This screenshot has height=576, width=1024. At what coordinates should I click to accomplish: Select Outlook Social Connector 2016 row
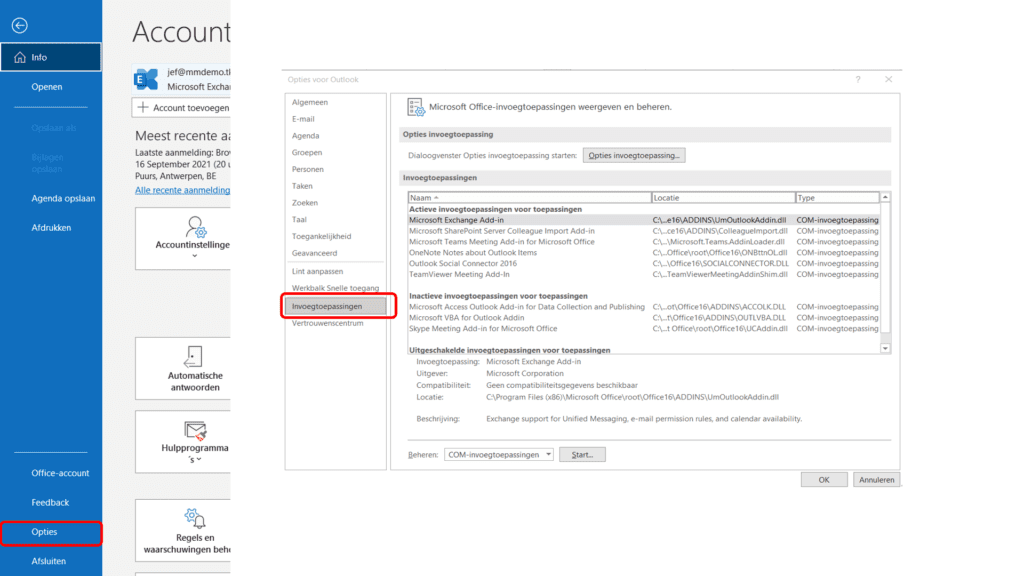tap(643, 264)
